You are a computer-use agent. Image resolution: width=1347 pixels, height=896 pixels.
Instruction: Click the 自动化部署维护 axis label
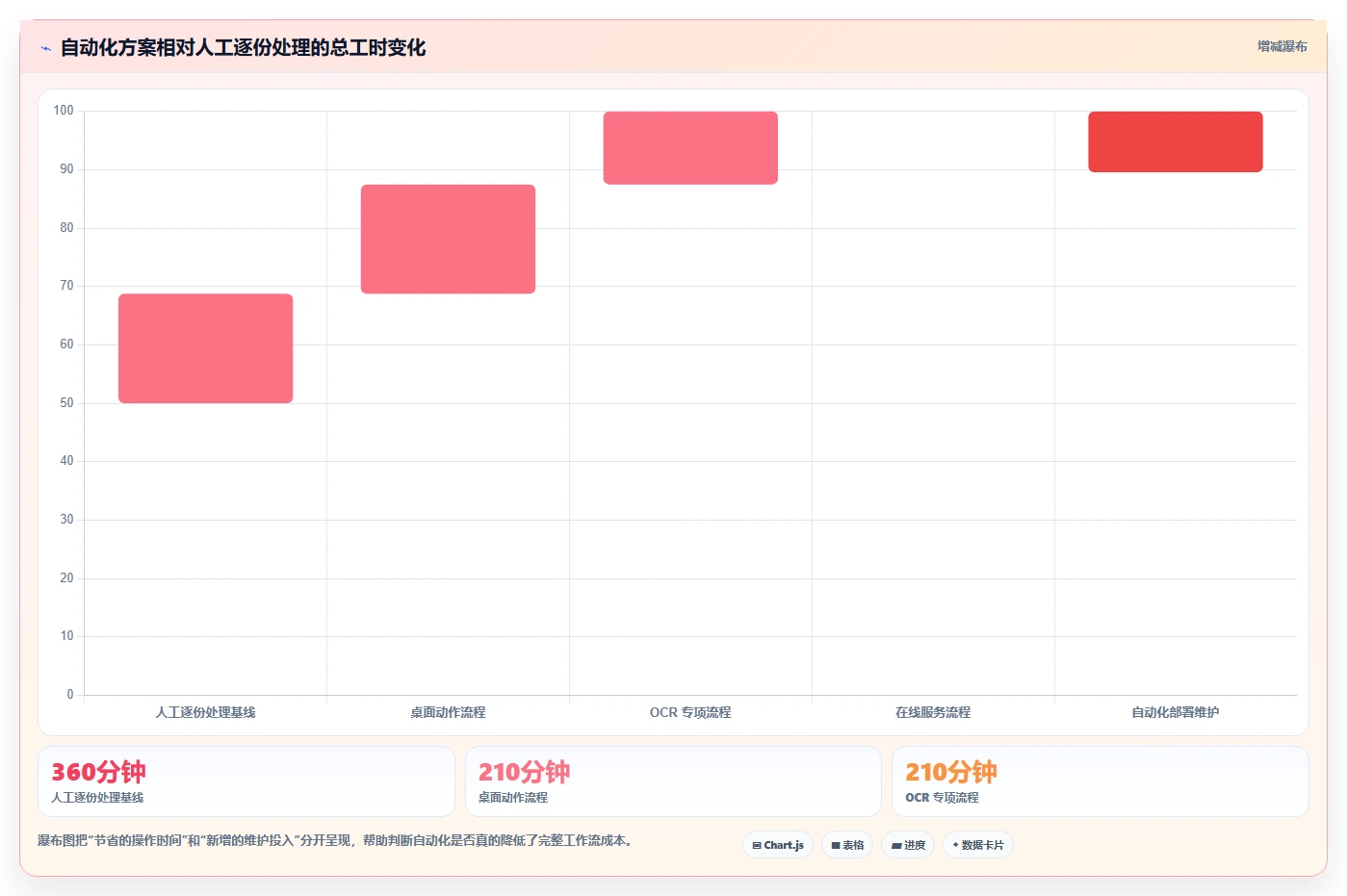pos(1175,712)
